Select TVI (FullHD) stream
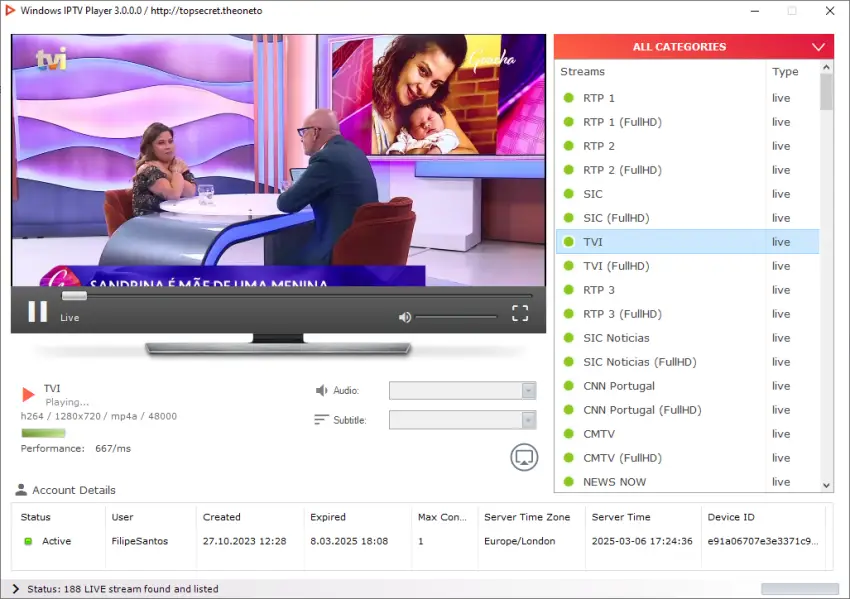Screen dimensions: 850x599 [687, 266]
